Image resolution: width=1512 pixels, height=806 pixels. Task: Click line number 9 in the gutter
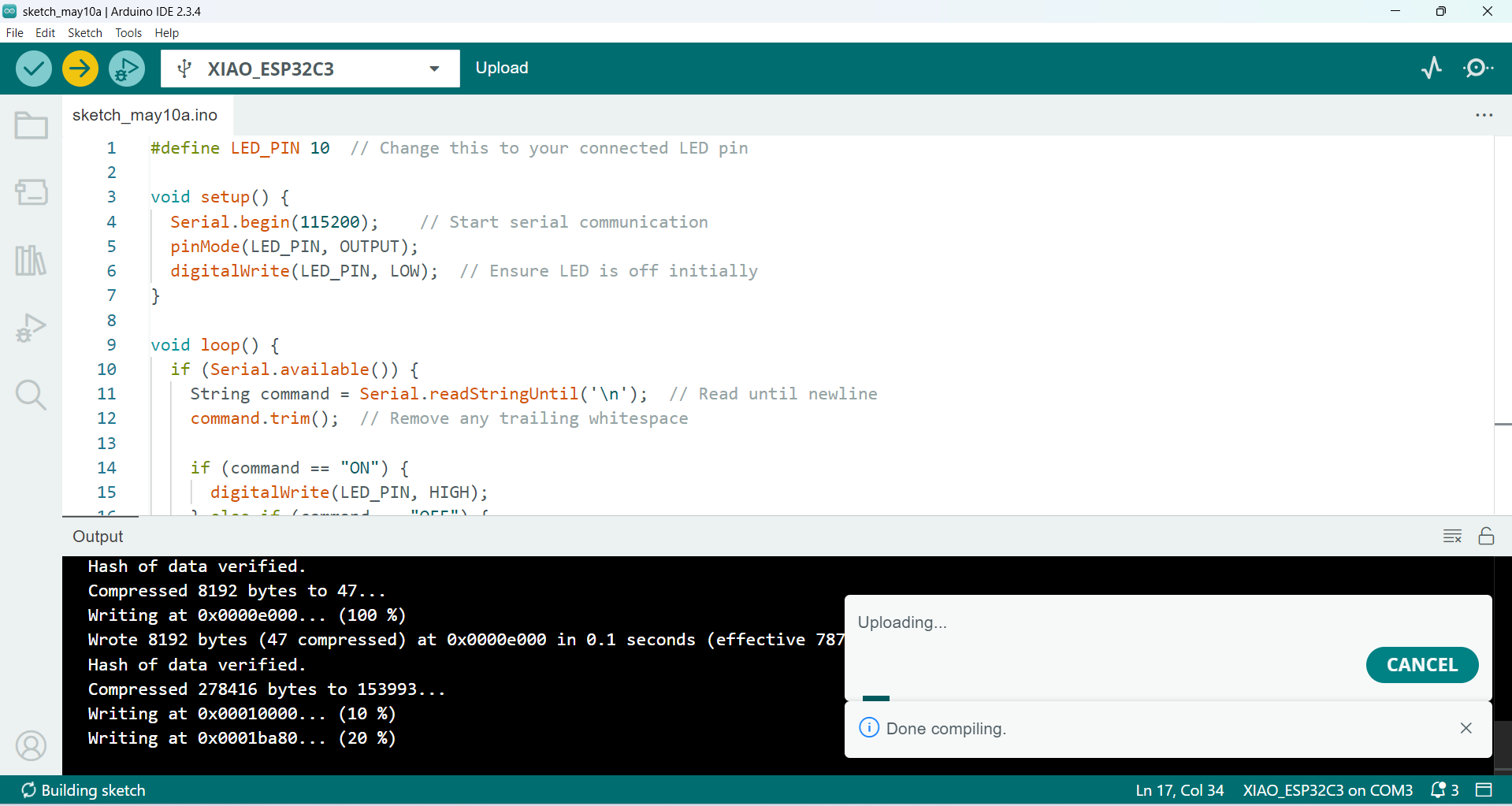click(111, 344)
